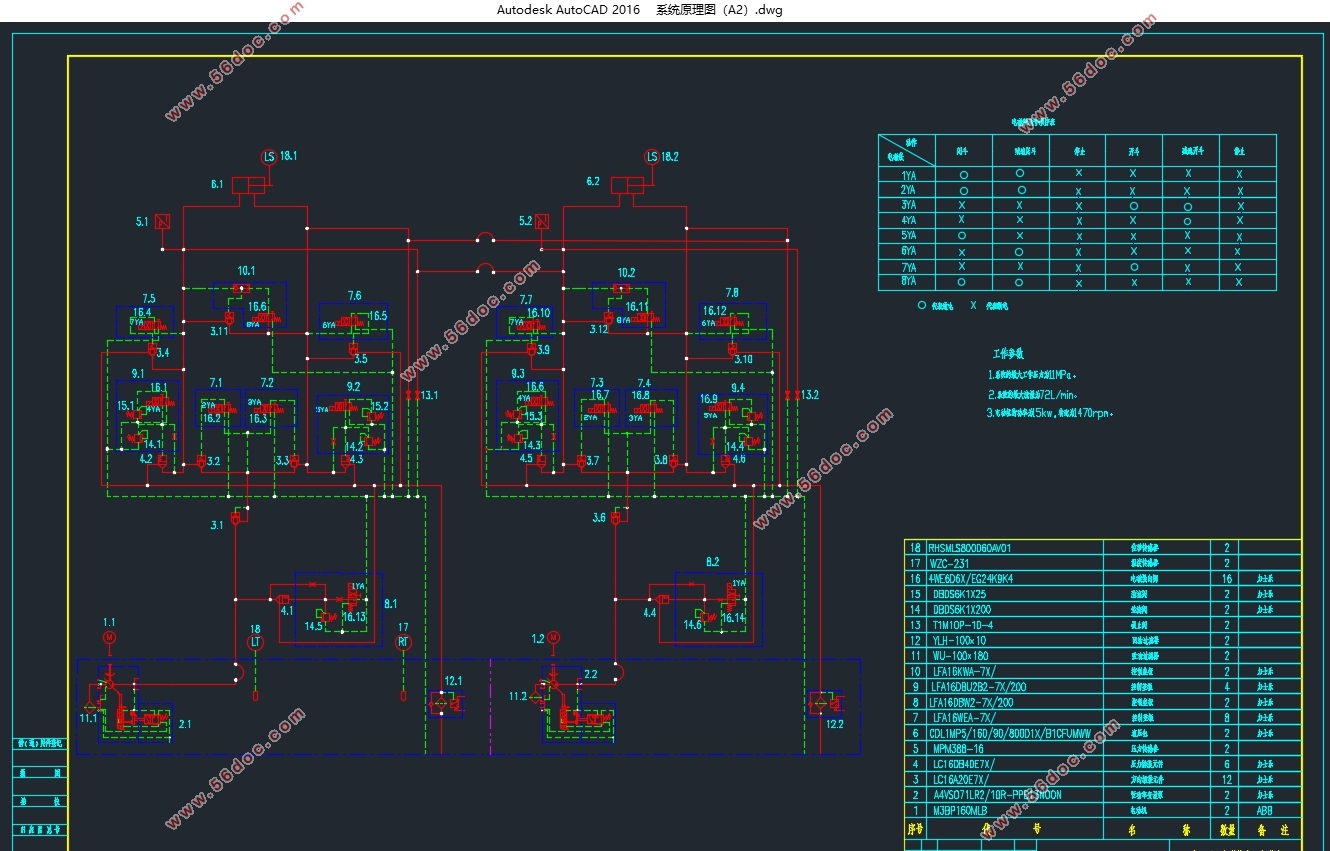Click the LS 18.1 level sensor symbol
The height and width of the screenshot is (851, 1330).
[x=268, y=157]
